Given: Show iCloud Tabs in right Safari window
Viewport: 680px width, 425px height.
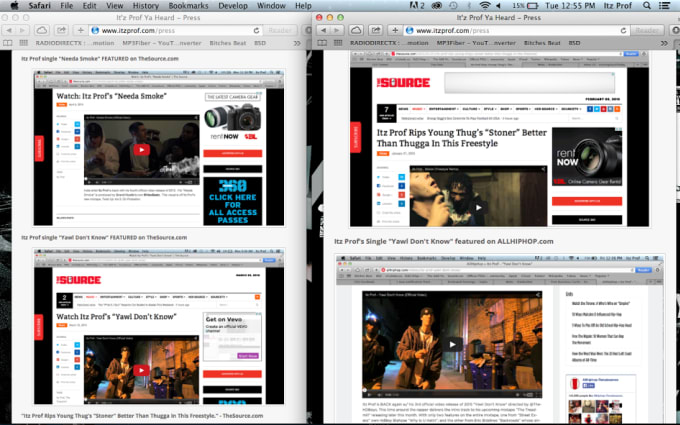Looking at the screenshot, I should click(356, 30).
